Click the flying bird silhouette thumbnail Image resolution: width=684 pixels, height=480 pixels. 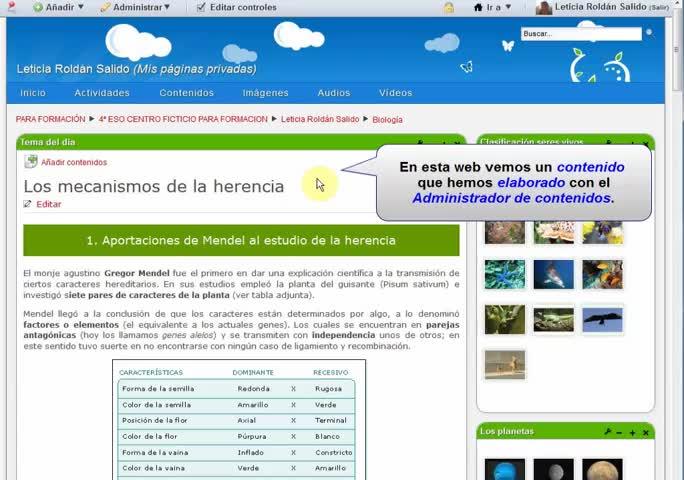[602, 319]
